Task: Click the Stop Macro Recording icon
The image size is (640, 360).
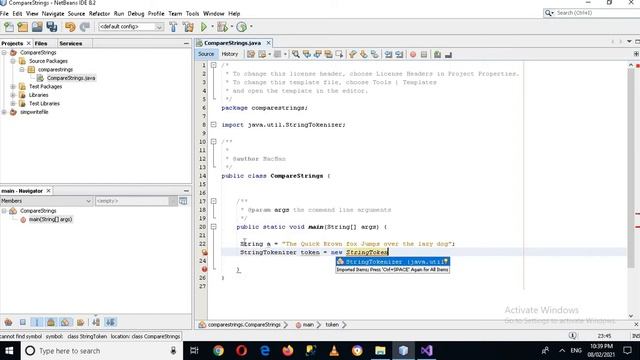Action: click(424, 54)
